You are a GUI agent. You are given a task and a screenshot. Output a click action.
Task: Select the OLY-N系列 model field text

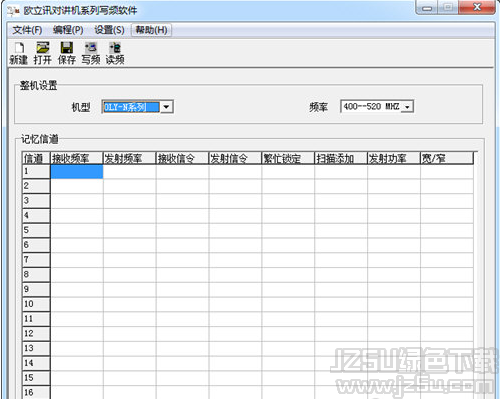coord(131,107)
